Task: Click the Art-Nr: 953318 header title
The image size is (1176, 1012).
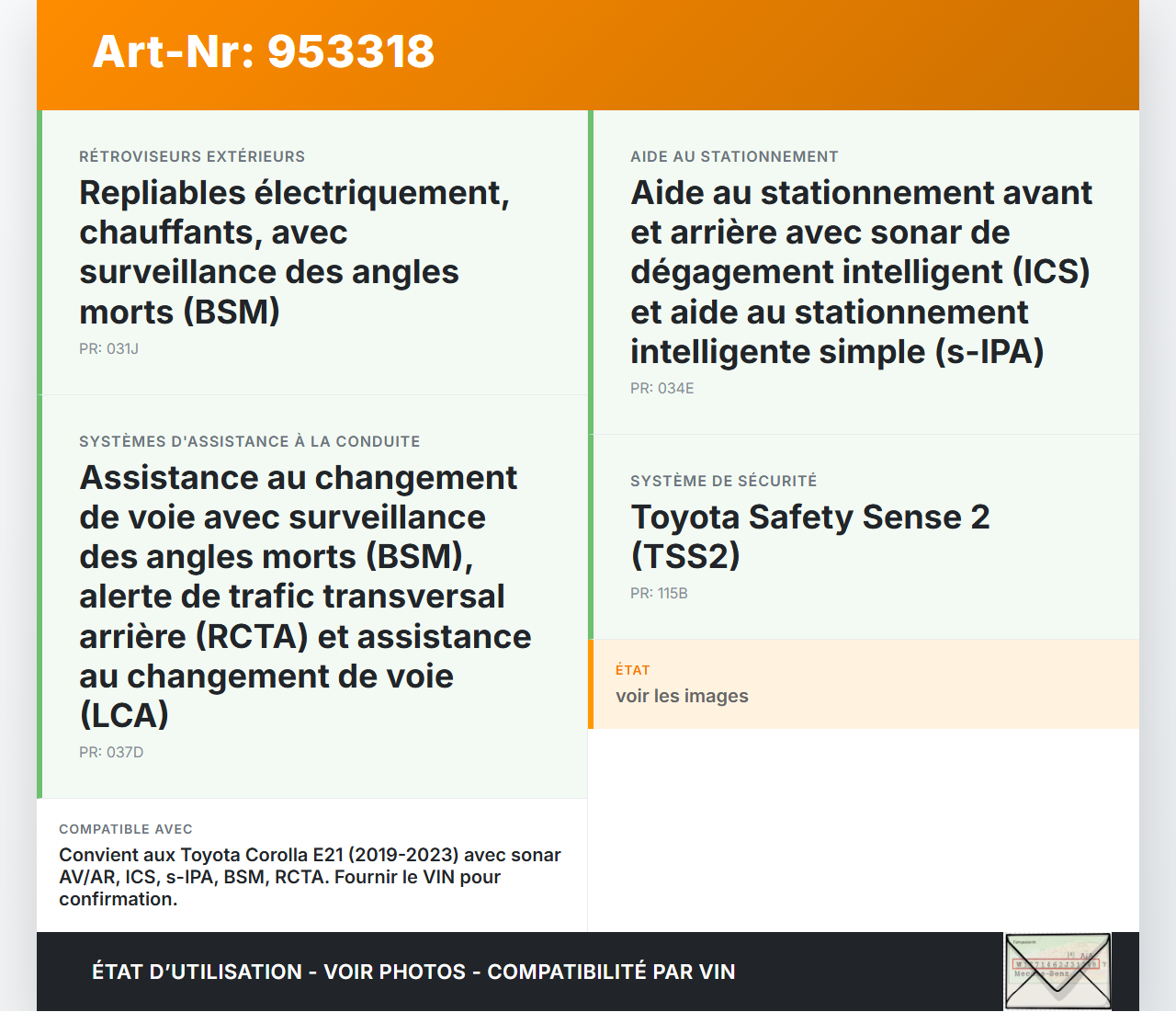Action: [263, 51]
